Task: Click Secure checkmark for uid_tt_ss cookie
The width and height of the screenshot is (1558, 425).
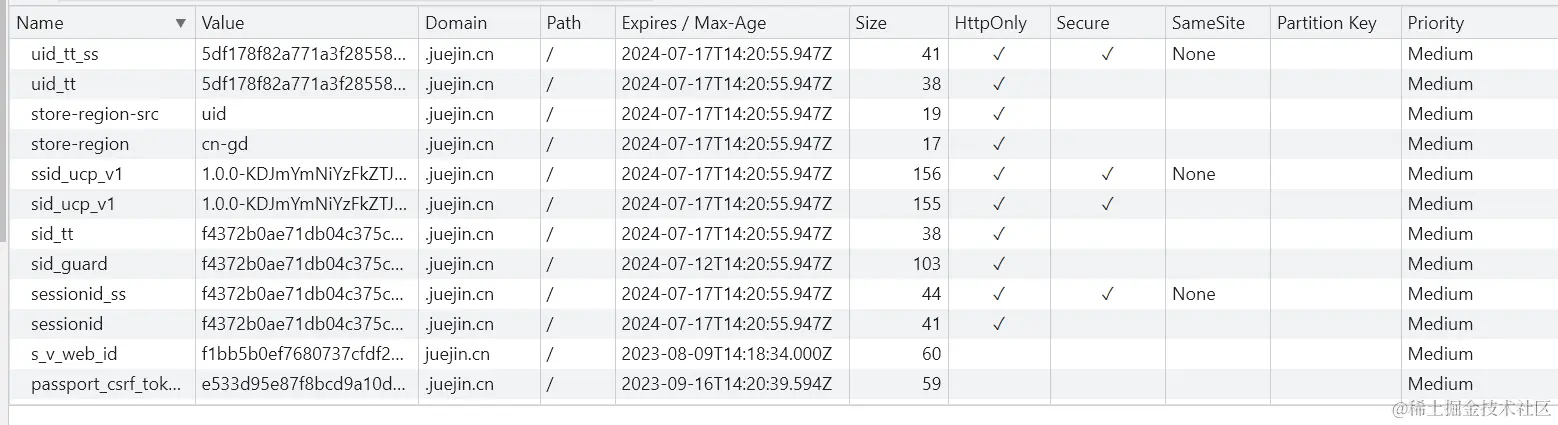Action: coord(1107,54)
